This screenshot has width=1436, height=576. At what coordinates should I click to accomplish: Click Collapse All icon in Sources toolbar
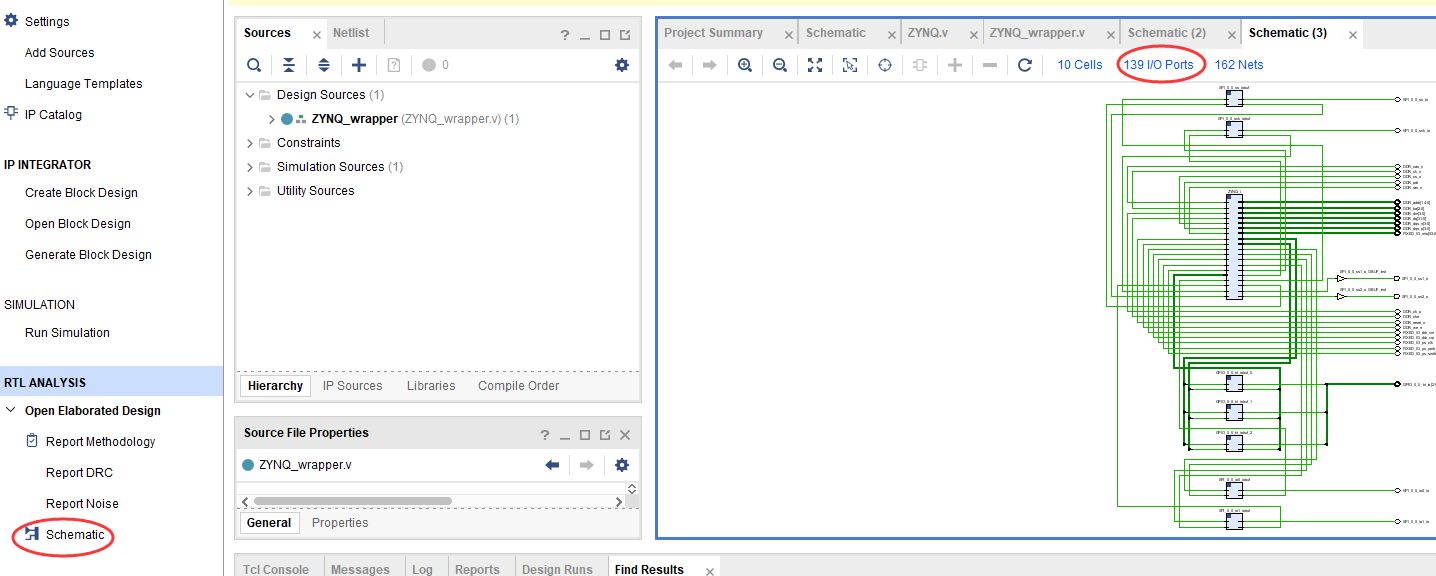288,65
